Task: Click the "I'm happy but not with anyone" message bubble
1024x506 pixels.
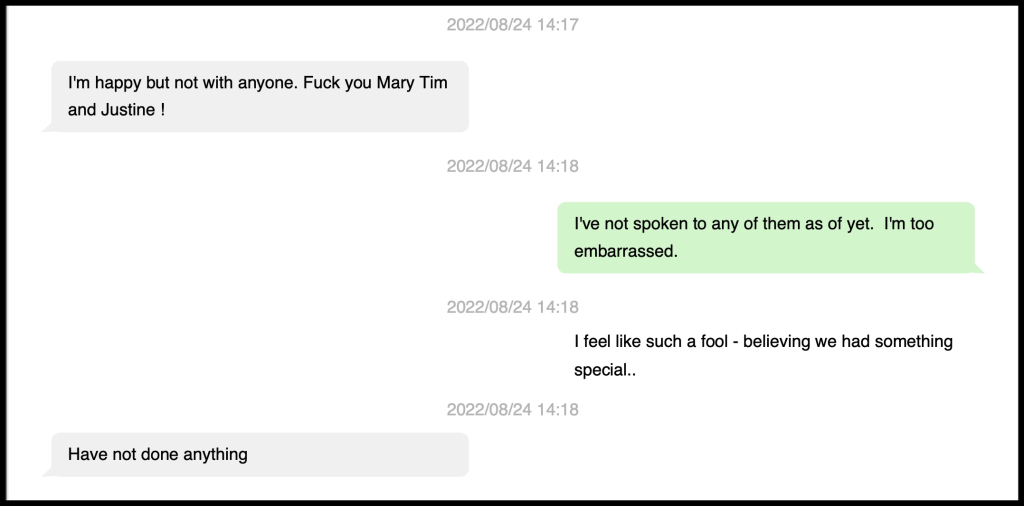Action: [x=260, y=96]
